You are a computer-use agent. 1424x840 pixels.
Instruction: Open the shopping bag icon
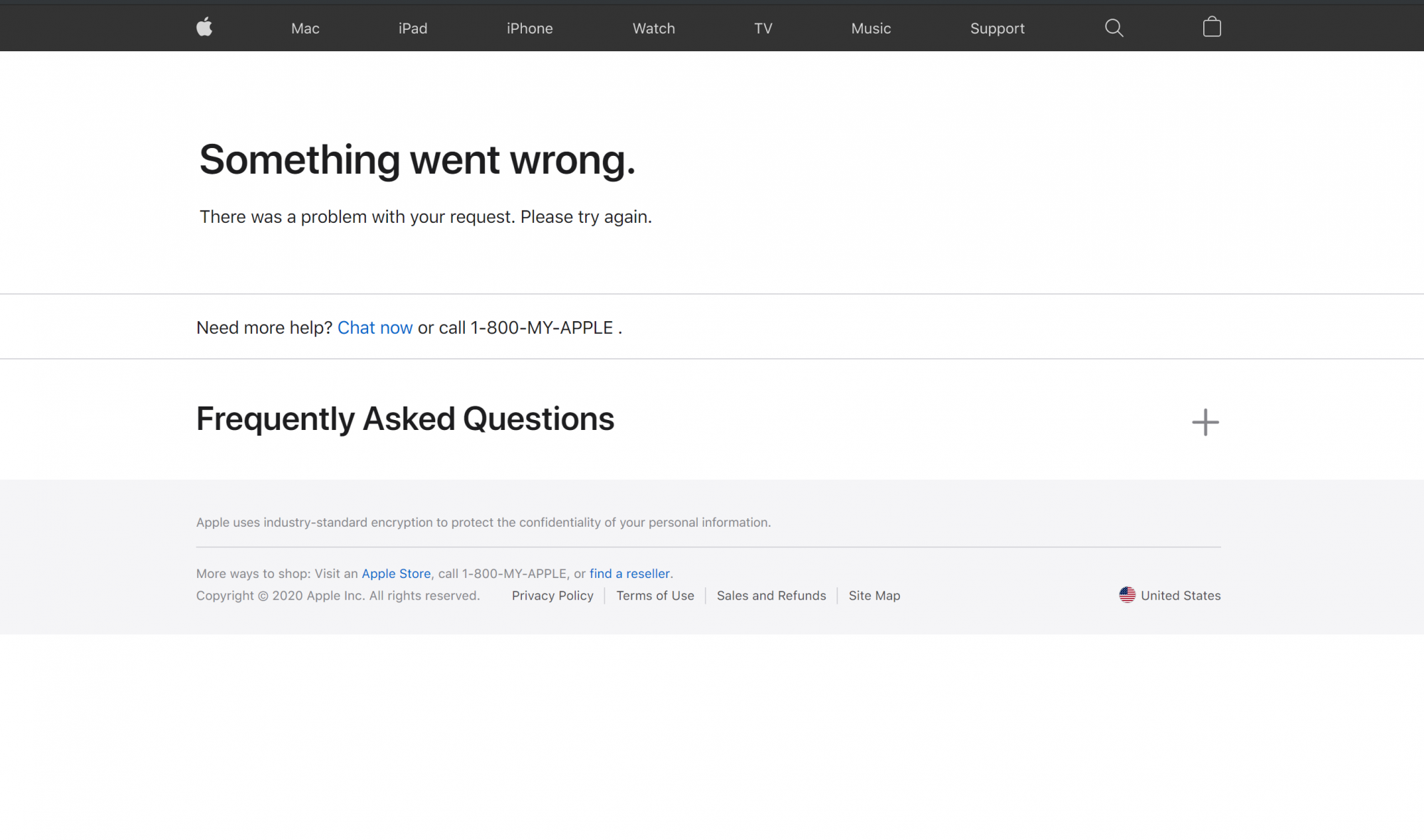[1212, 28]
